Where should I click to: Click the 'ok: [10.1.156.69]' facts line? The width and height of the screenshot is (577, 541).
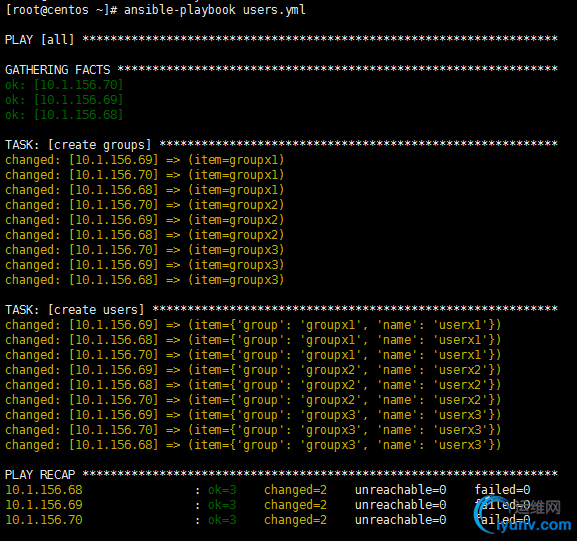coord(64,100)
